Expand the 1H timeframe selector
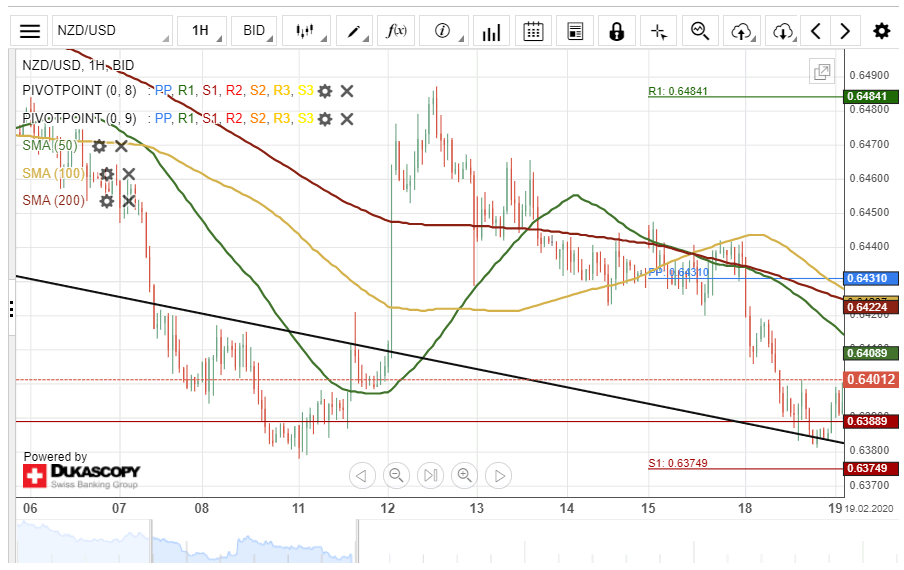Viewport: 904px width, 570px height. (203, 31)
